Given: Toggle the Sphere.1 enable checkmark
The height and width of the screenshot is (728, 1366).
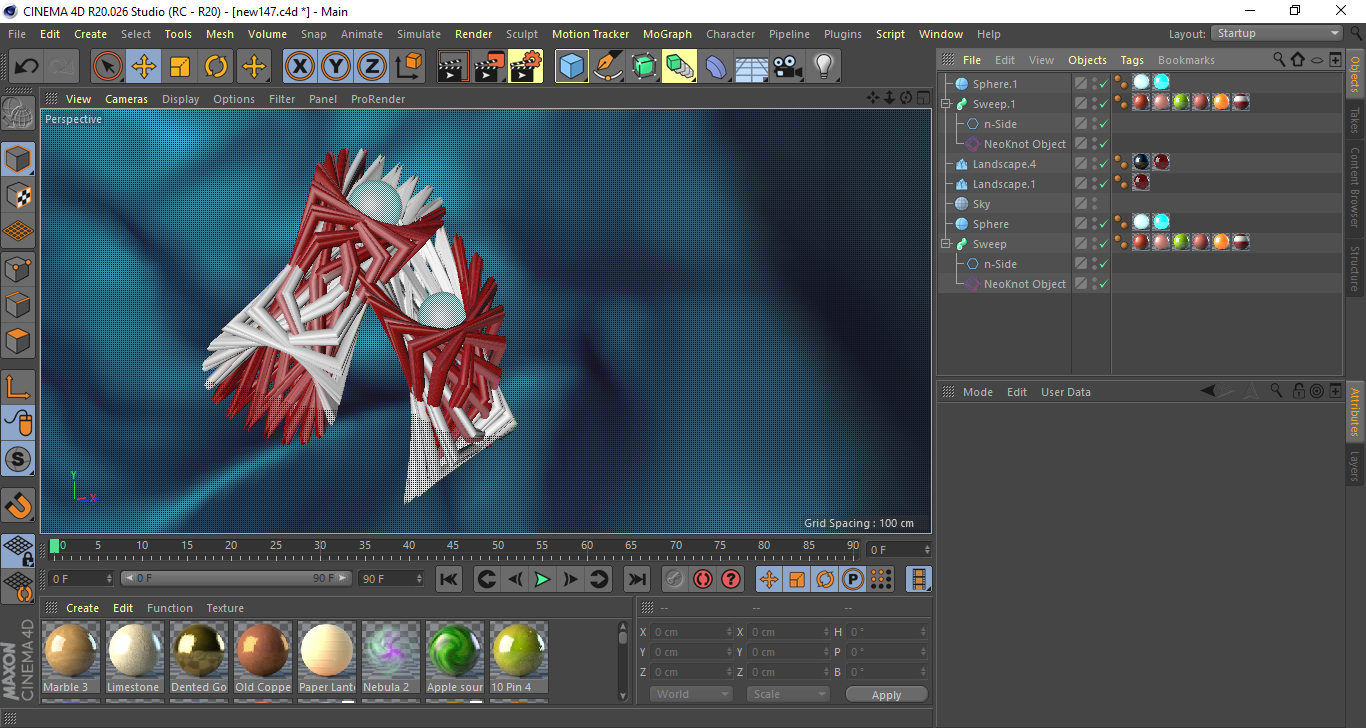Looking at the screenshot, I should pyautogui.click(x=1104, y=84).
